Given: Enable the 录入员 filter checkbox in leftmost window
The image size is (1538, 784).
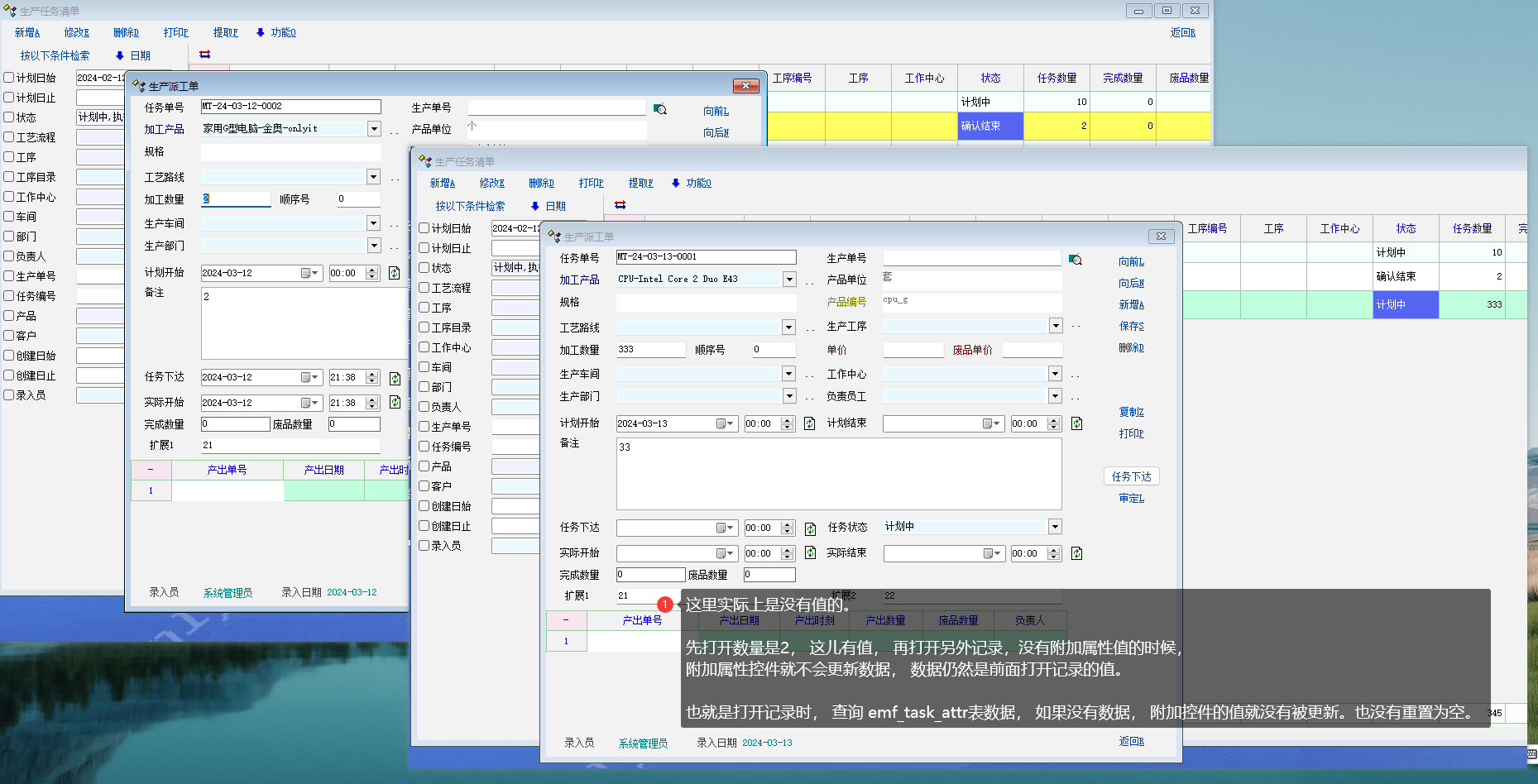Looking at the screenshot, I should click(x=9, y=395).
